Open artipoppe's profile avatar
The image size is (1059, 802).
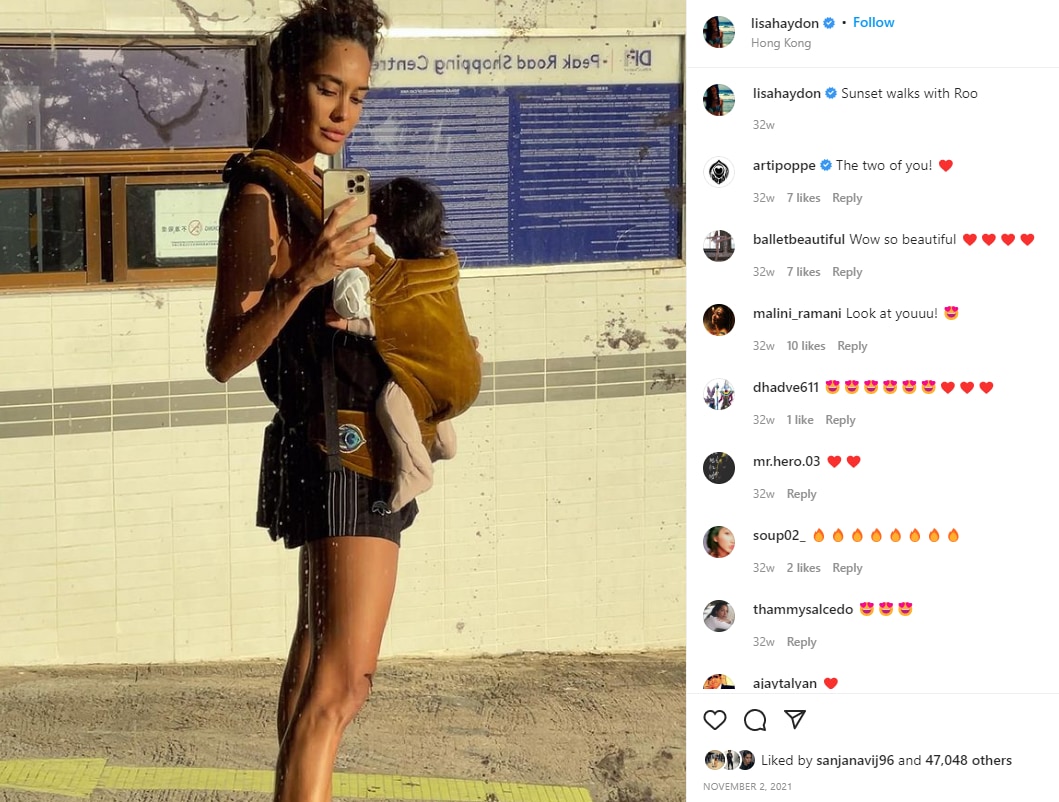pyautogui.click(x=719, y=172)
